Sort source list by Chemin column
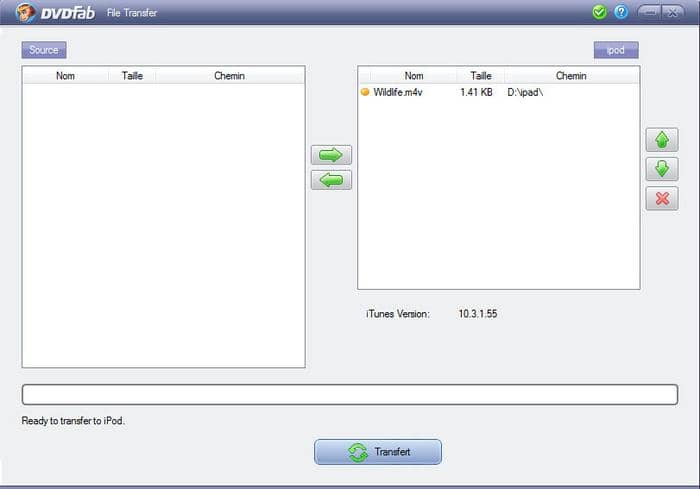The image size is (700, 489). (229, 75)
